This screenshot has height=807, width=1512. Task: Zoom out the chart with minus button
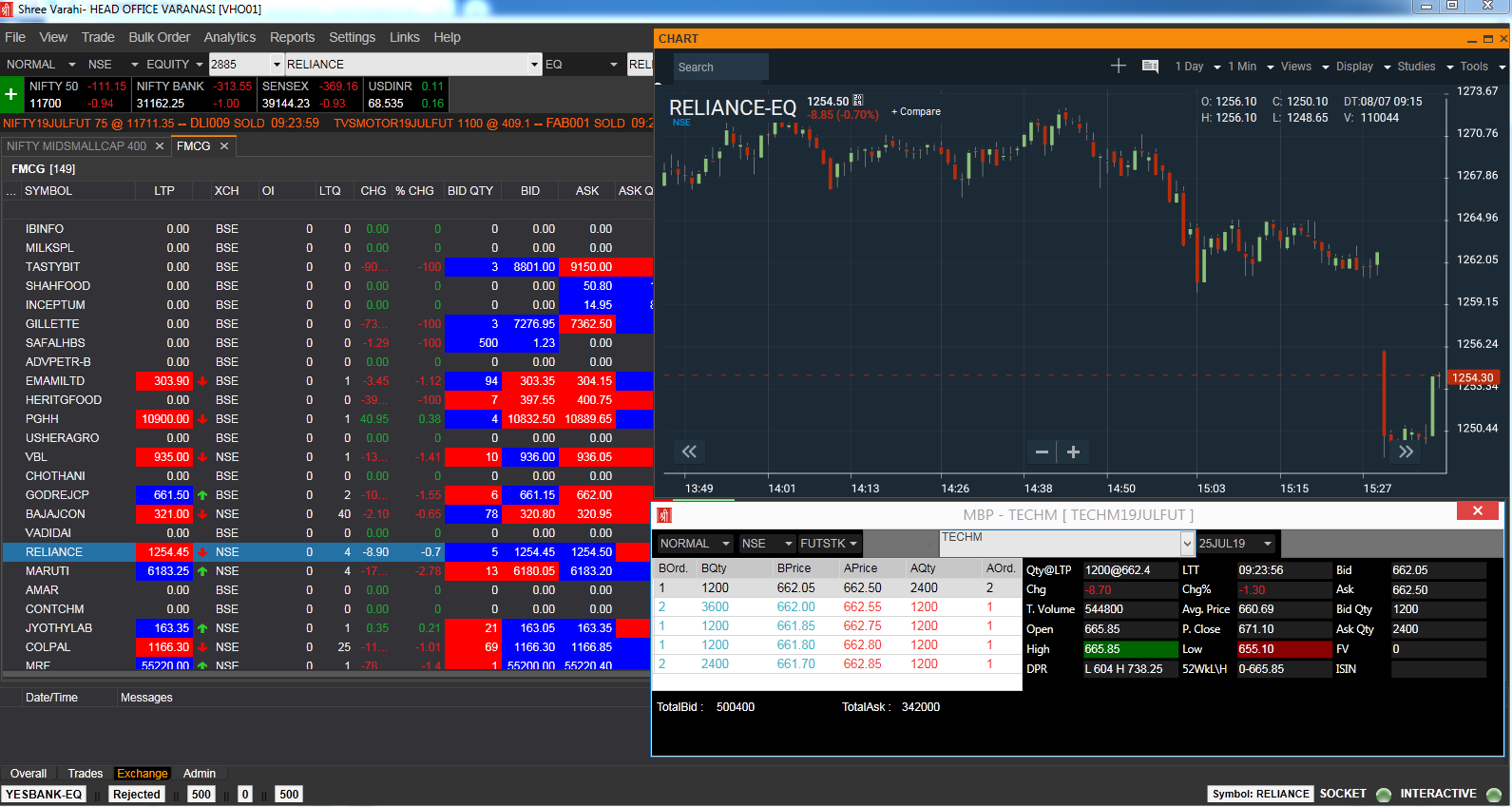tap(1042, 452)
